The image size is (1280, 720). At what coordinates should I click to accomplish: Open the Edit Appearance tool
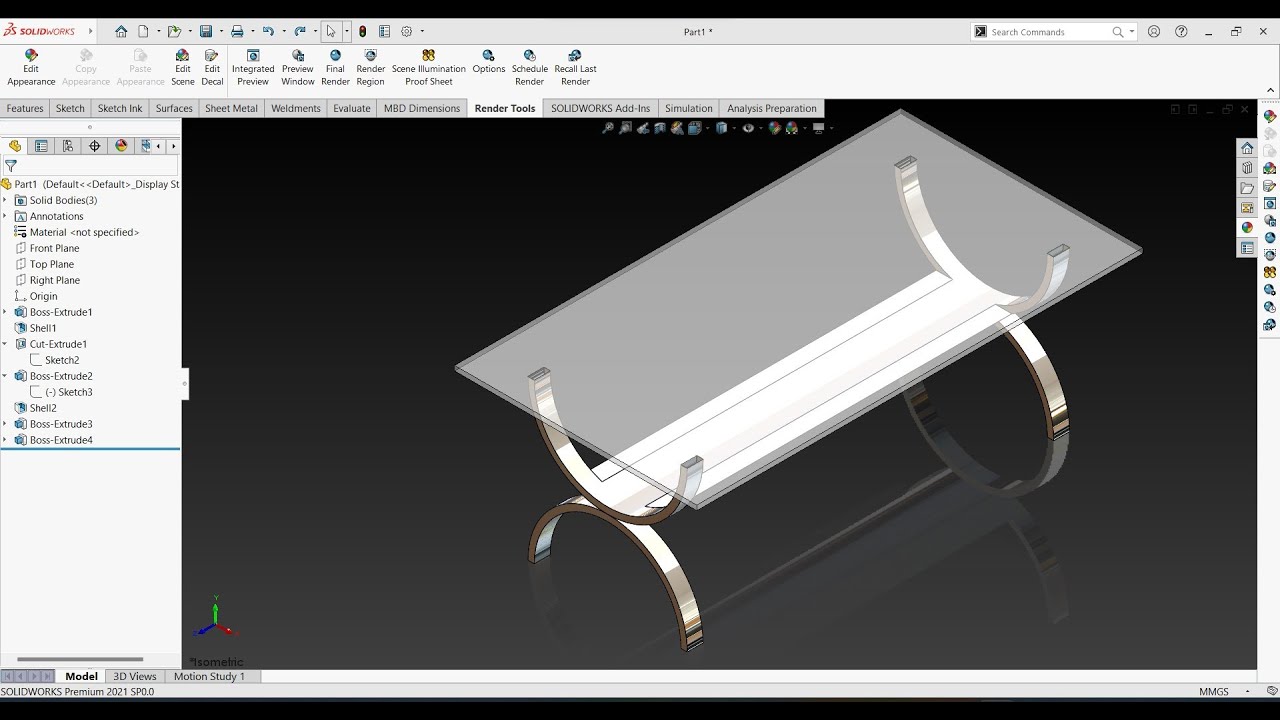pos(31,68)
